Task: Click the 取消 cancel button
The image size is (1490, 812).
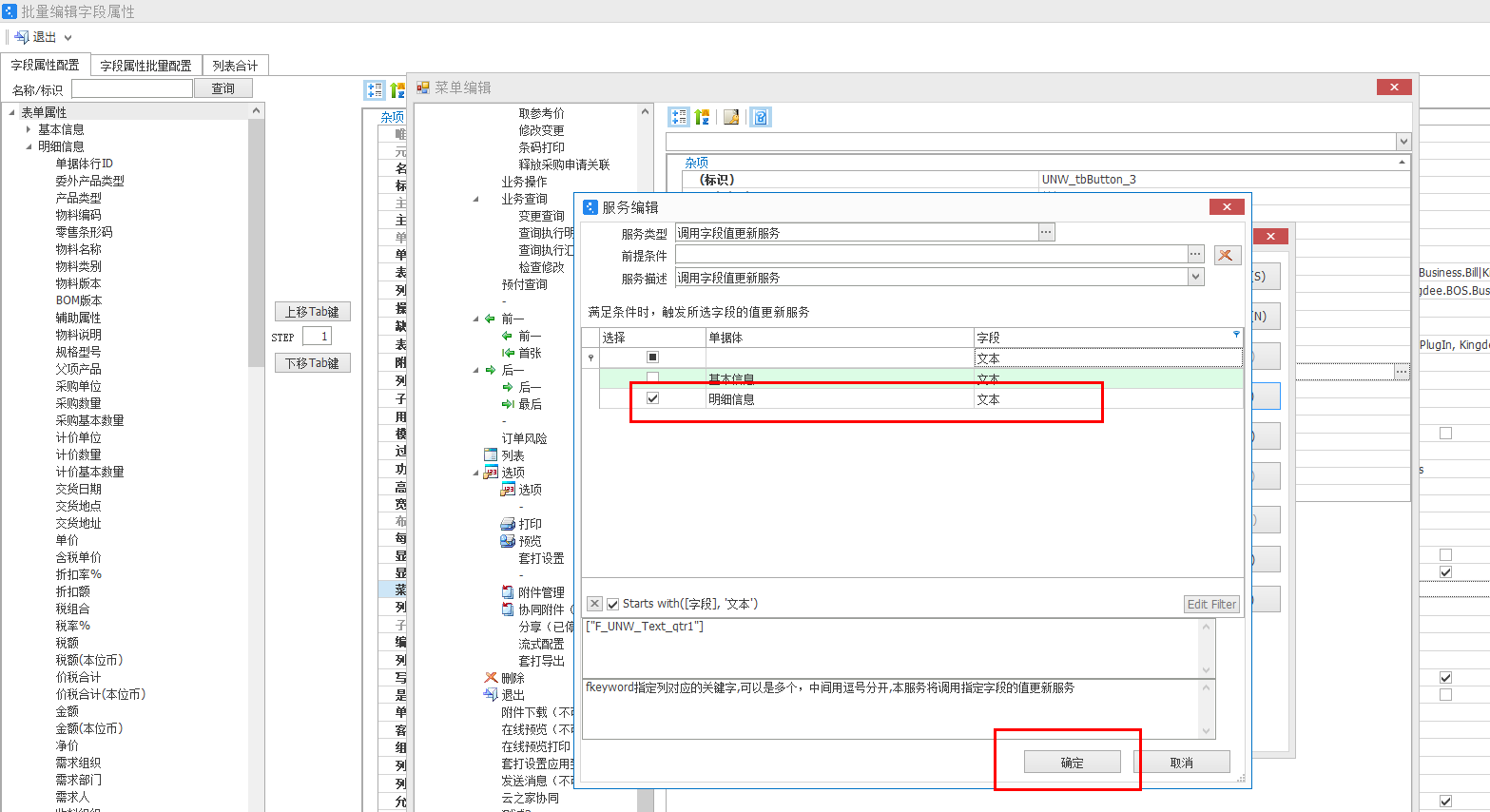Action: (x=1182, y=763)
